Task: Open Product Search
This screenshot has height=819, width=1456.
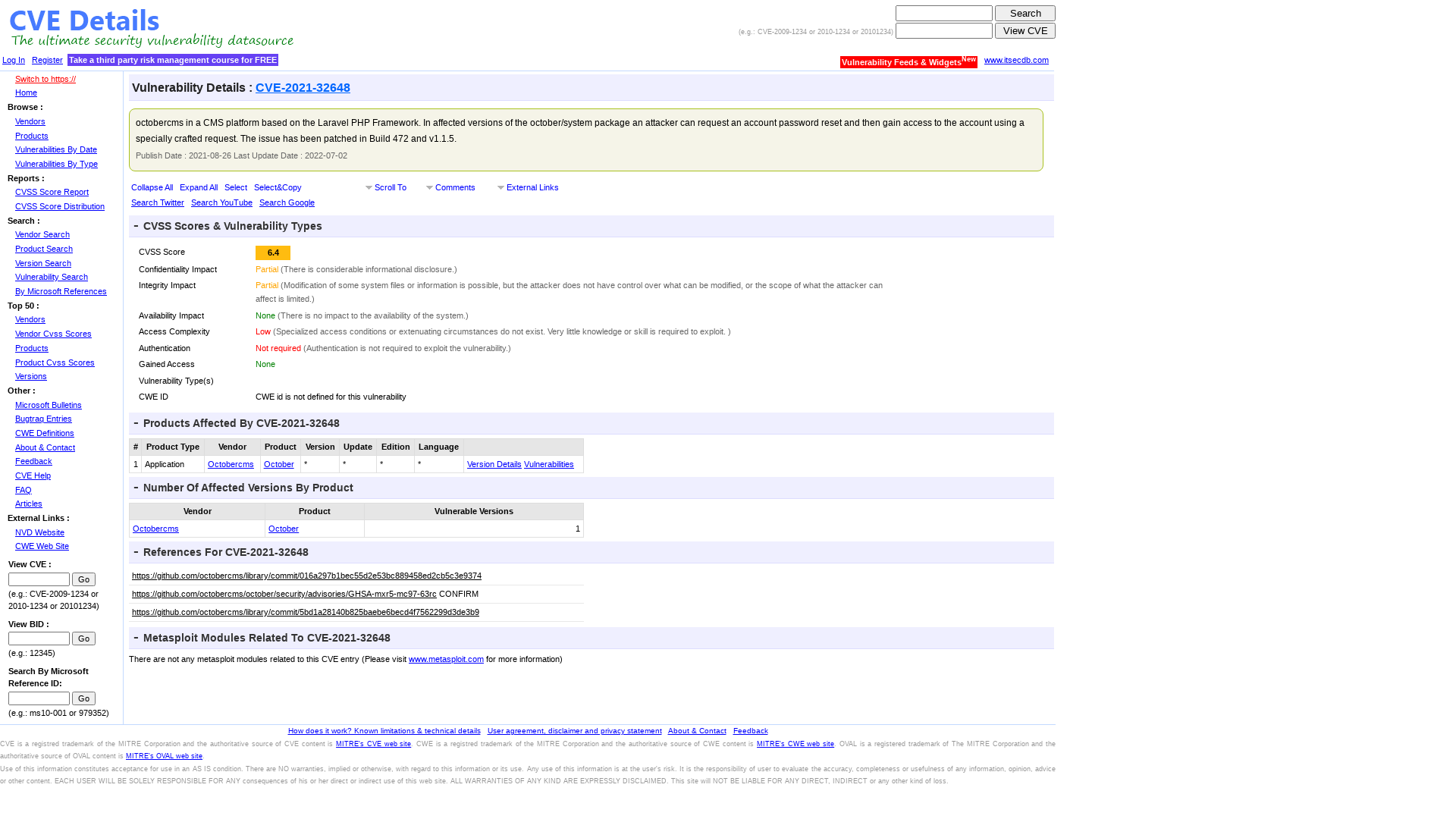Action: [44, 249]
